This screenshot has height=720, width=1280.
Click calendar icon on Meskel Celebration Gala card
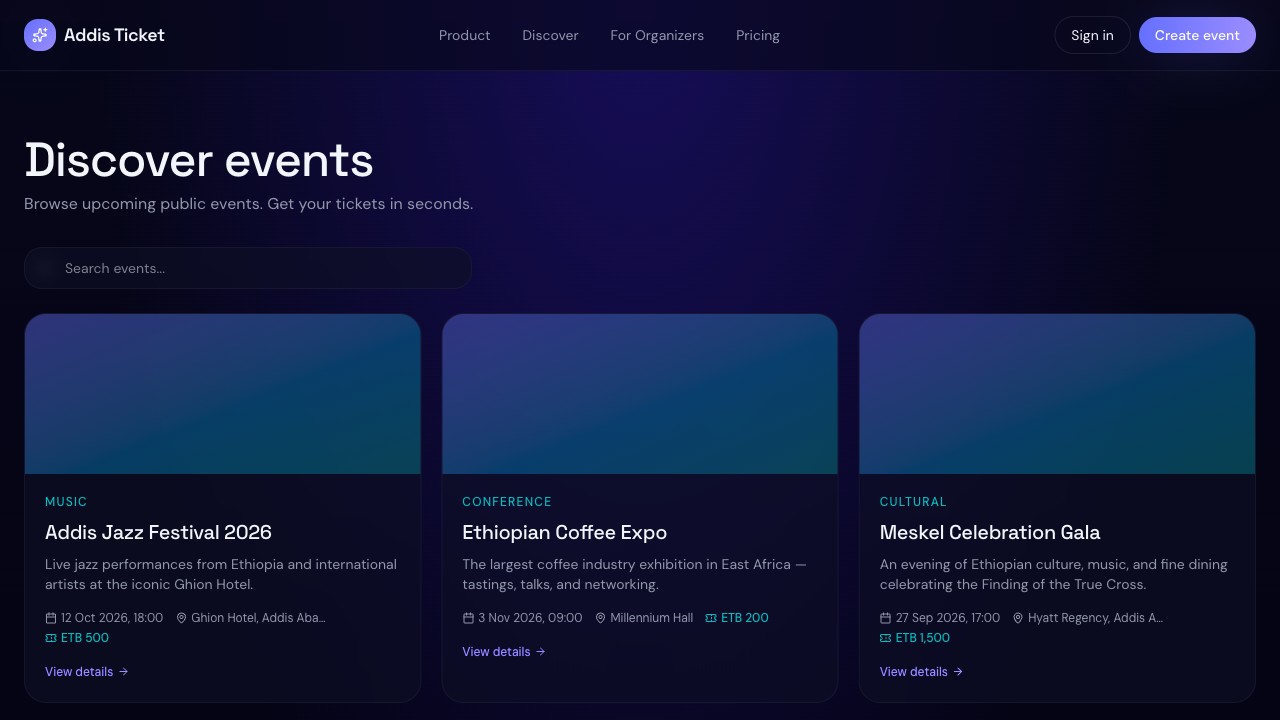[x=885, y=618]
